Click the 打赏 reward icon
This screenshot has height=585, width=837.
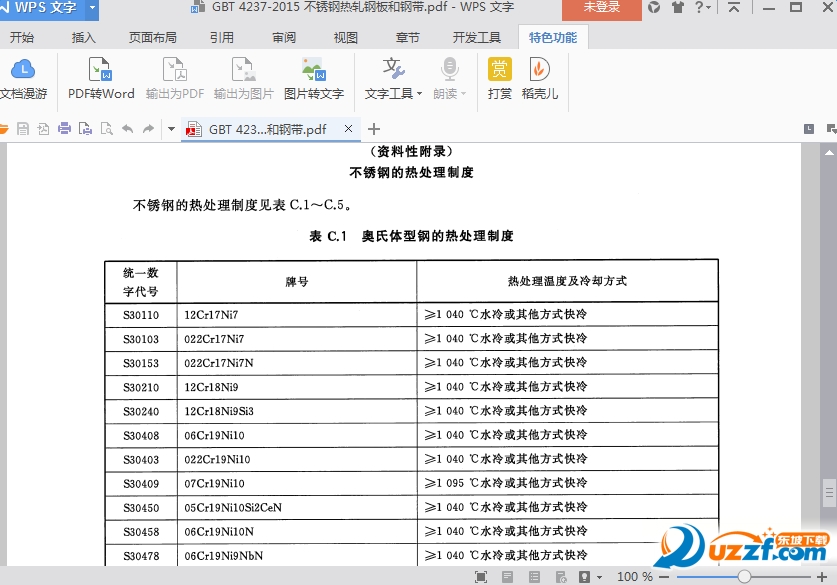[500, 79]
